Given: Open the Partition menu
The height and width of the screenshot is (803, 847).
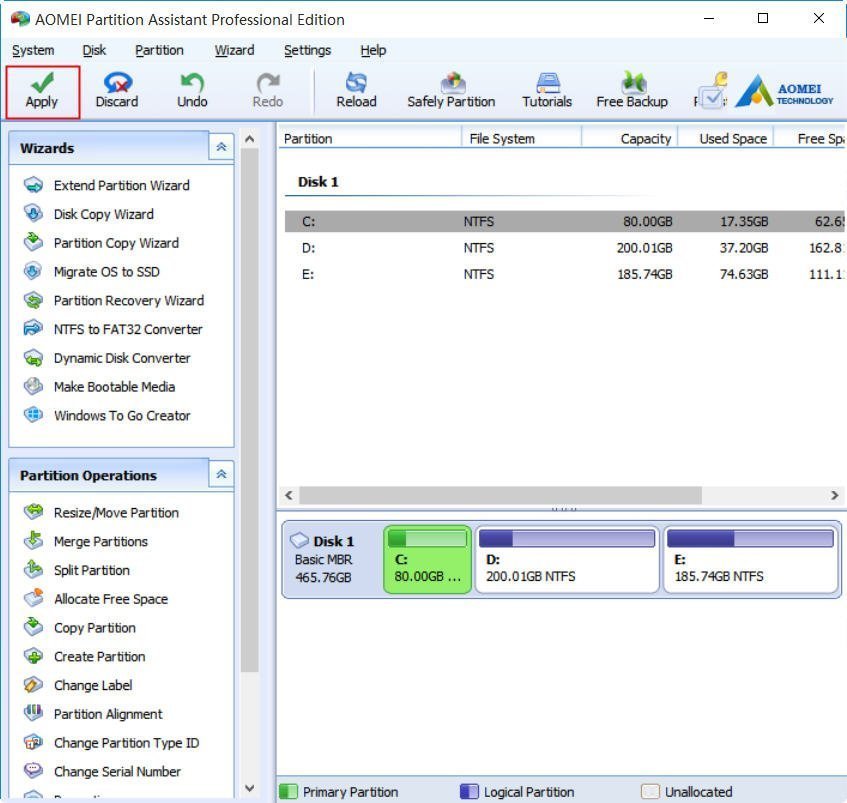Looking at the screenshot, I should [x=159, y=50].
